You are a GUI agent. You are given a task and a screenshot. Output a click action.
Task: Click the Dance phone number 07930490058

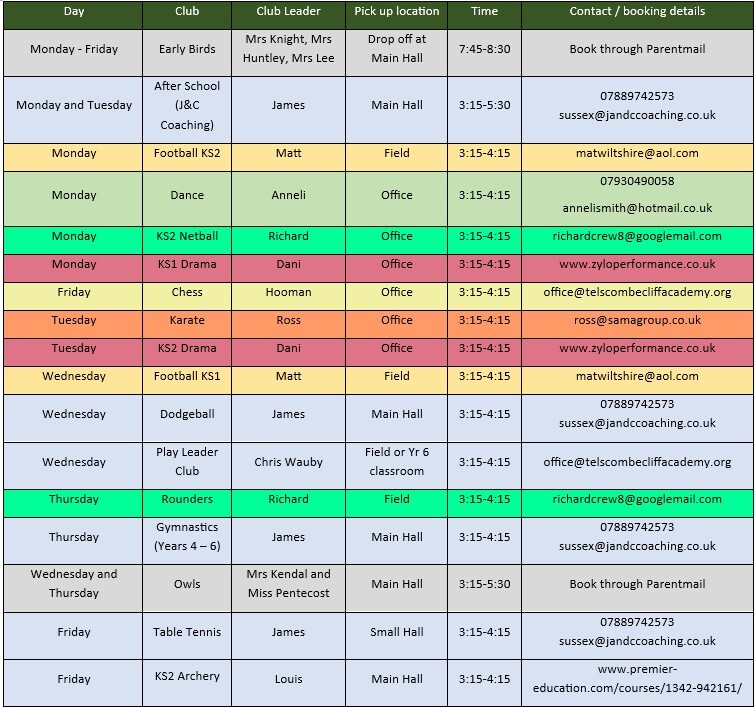coord(637,182)
